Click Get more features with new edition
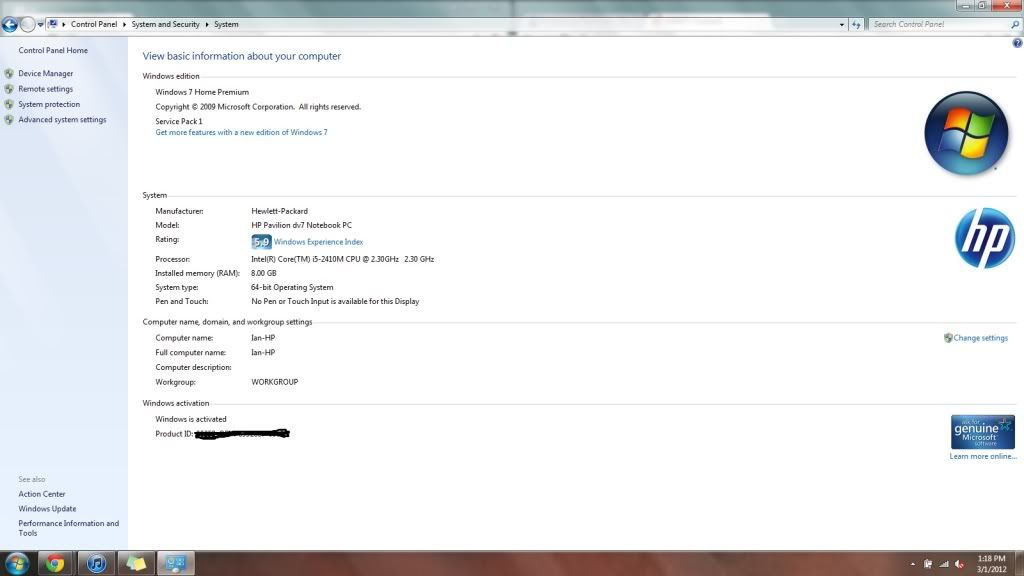The width and height of the screenshot is (1024, 576). (x=241, y=132)
